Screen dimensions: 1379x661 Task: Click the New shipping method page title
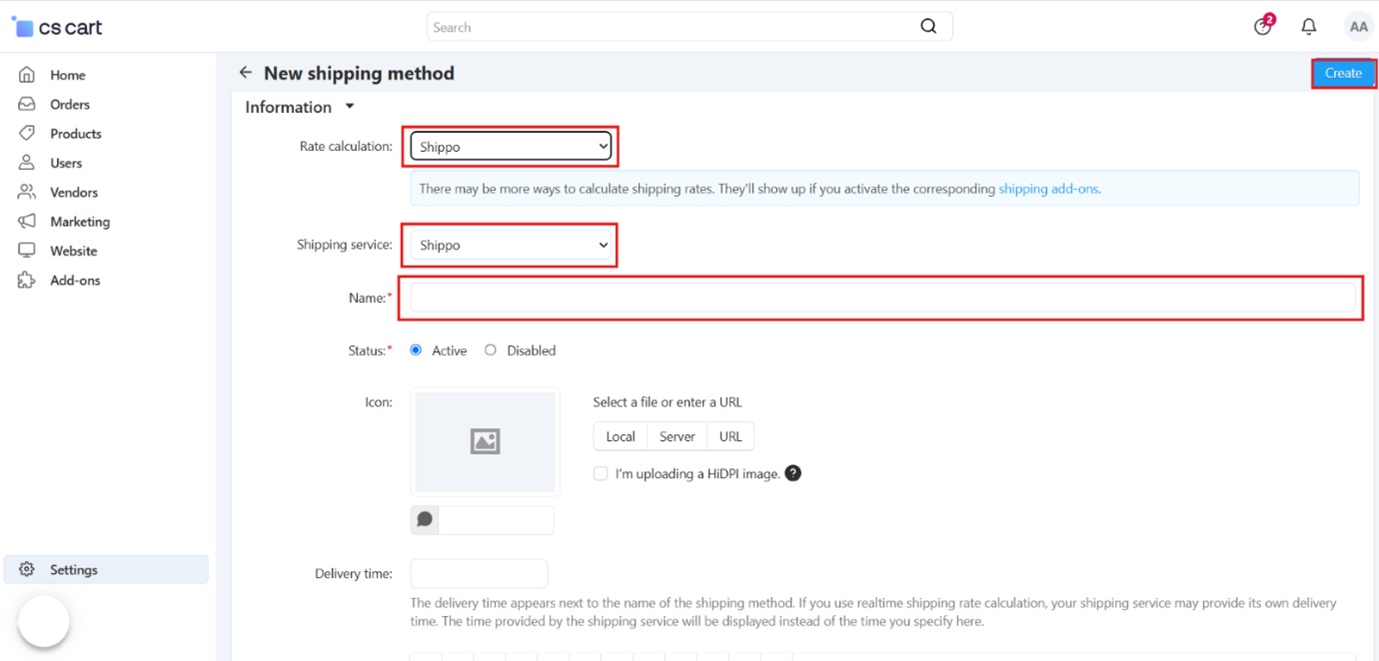(x=359, y=73)
